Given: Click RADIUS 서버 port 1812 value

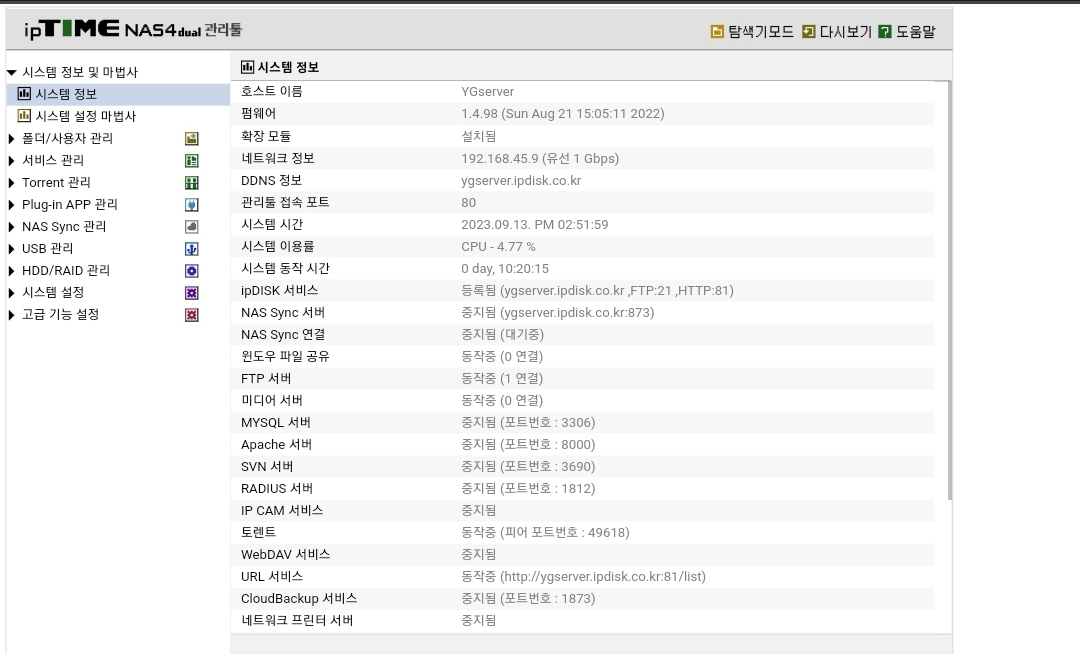Looking at the screenshot, I should pos(528,489).
